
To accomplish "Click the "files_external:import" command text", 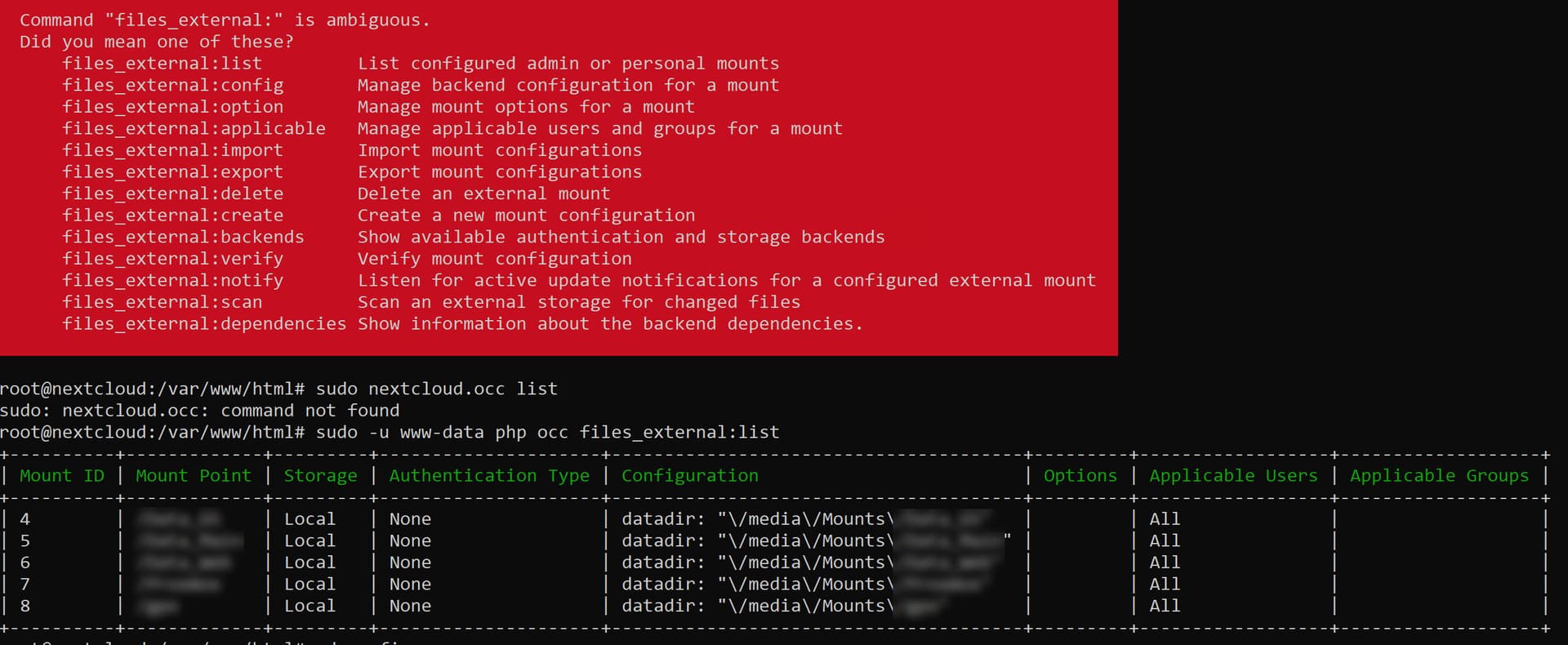I will 173,150.
